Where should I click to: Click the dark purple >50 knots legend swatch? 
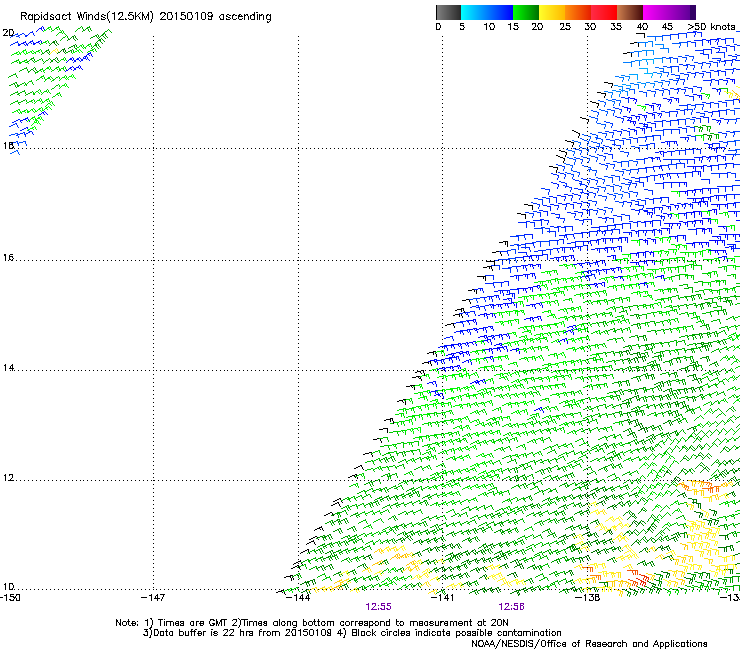(693, 12)
